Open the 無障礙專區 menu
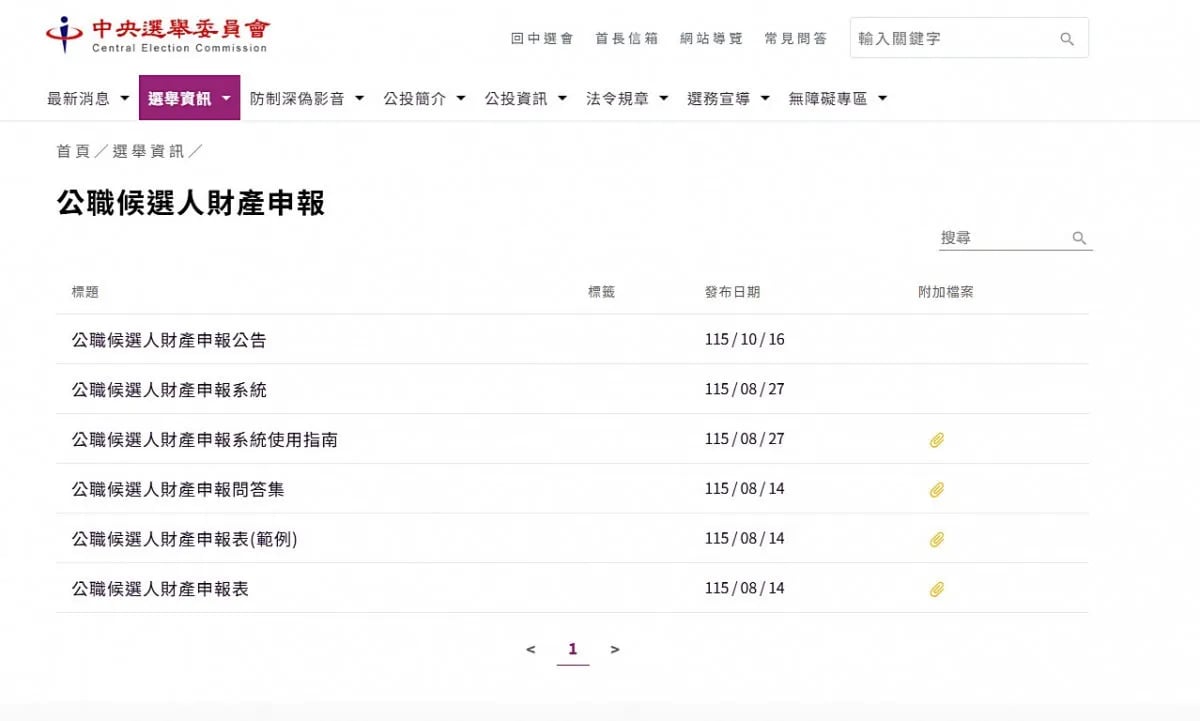The width and height of the screenshot is (1200, 721). click(838, 98)
